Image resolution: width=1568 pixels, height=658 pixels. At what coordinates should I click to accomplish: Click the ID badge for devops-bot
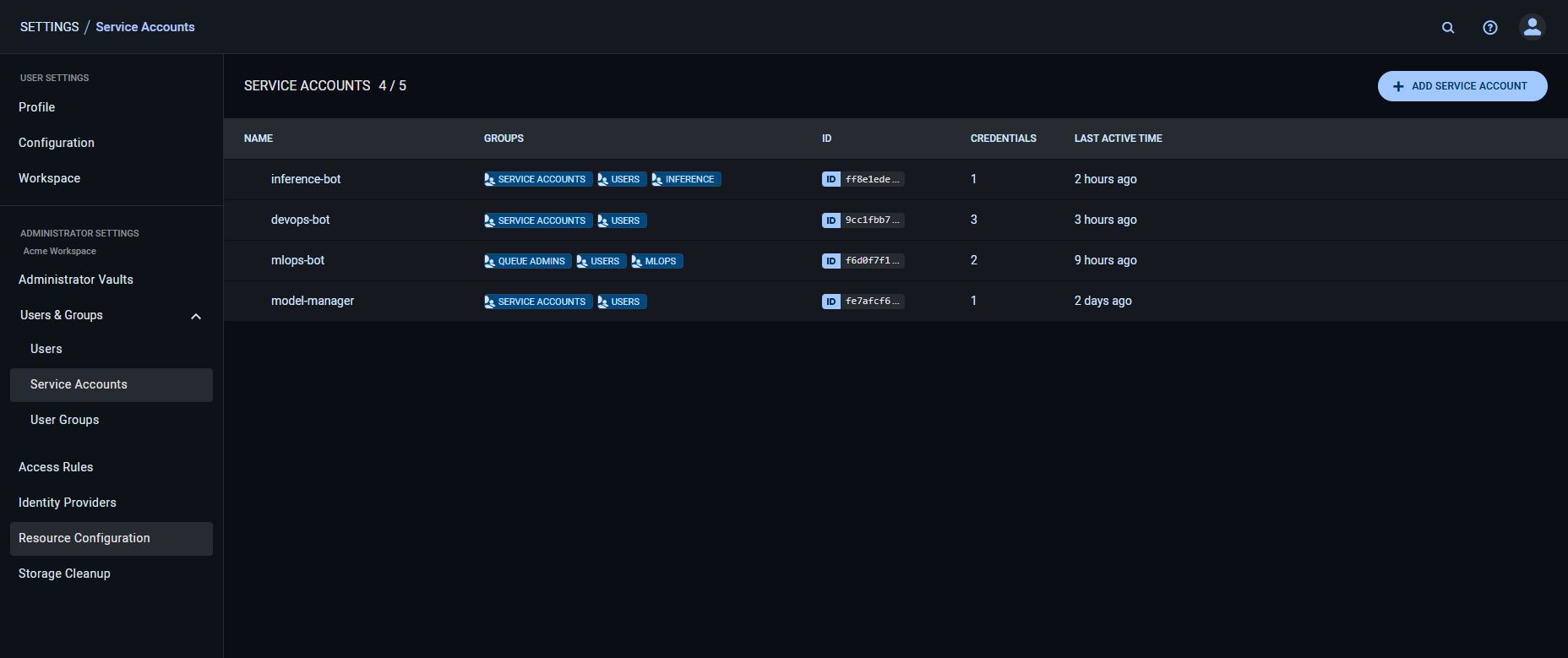(831, 220)
